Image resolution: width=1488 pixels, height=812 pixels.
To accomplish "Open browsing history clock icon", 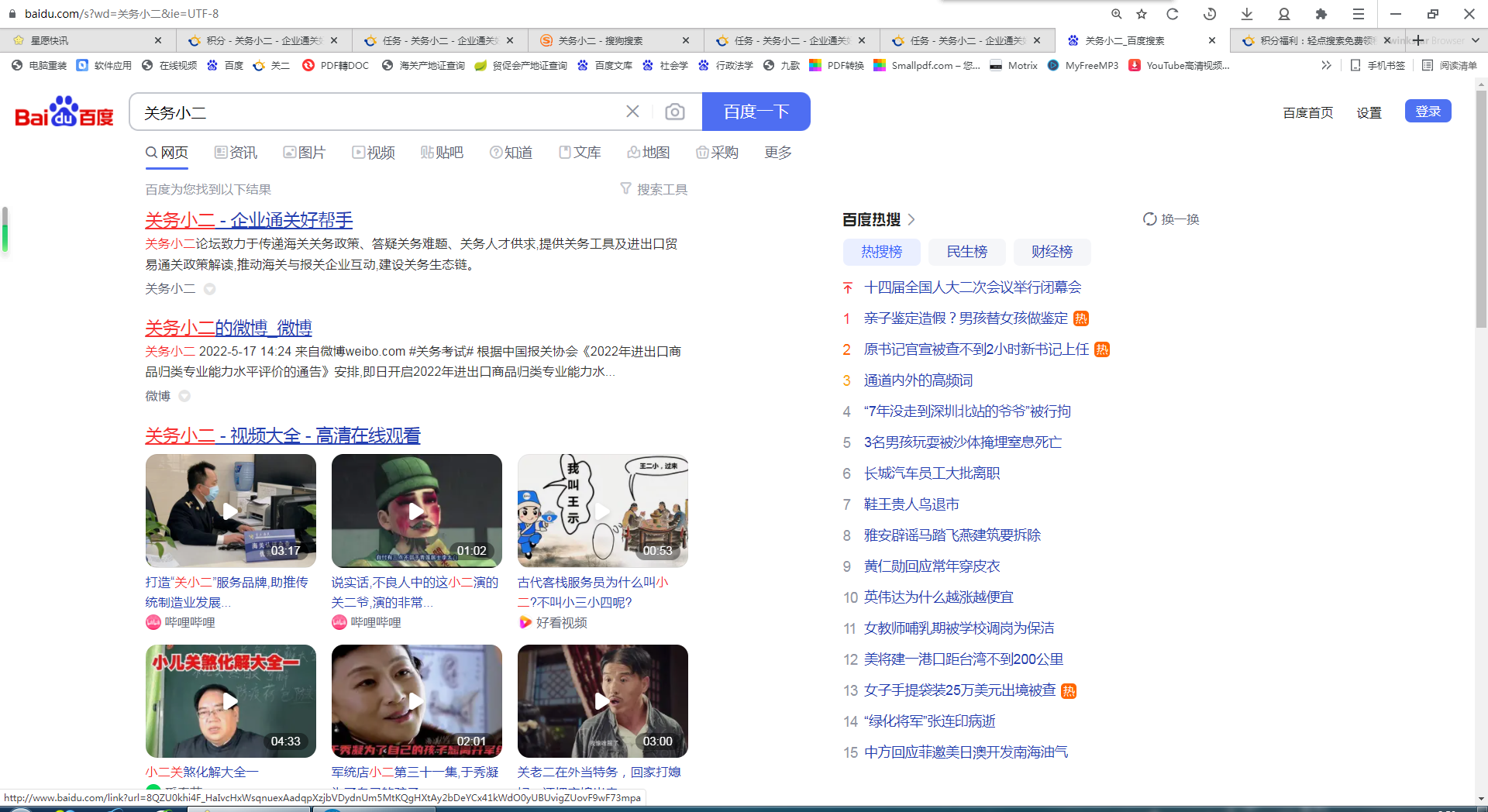I will (x=1210, y=14).
